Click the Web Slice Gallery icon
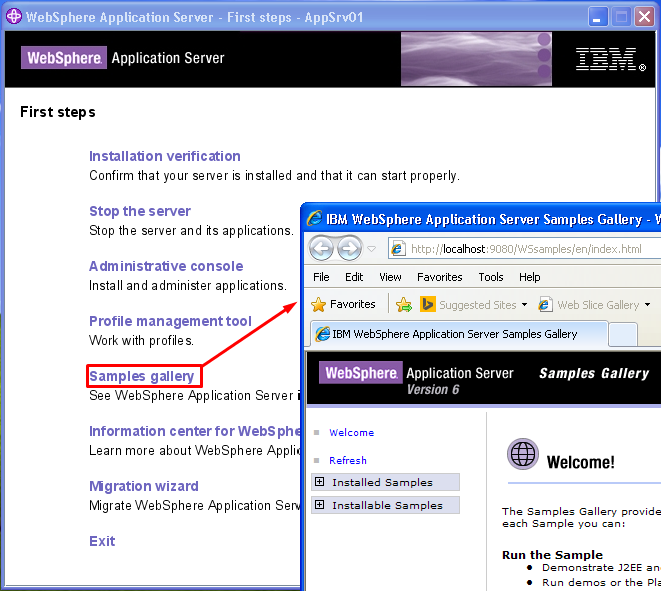 [545, 304]
